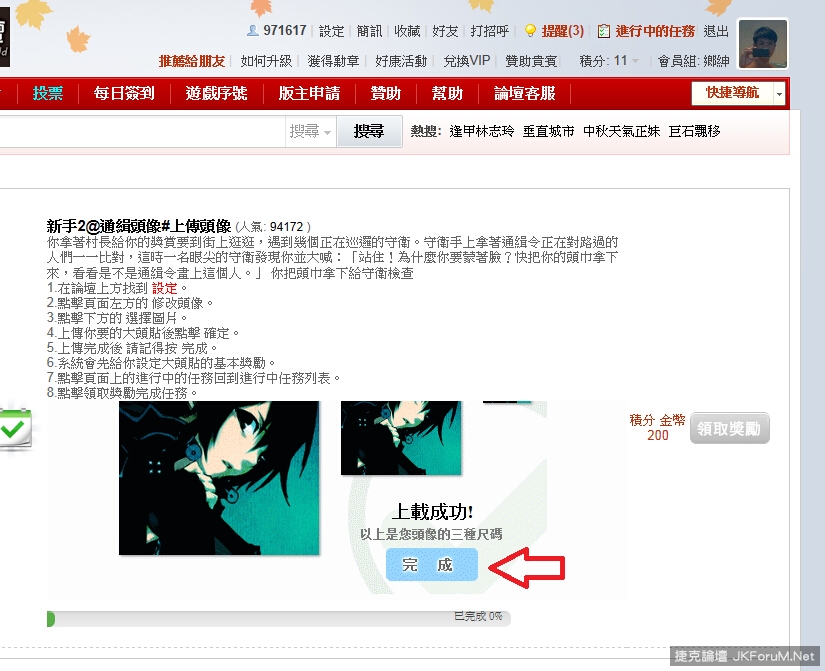Click the 200 gold reward value

(x=658, y=435)
